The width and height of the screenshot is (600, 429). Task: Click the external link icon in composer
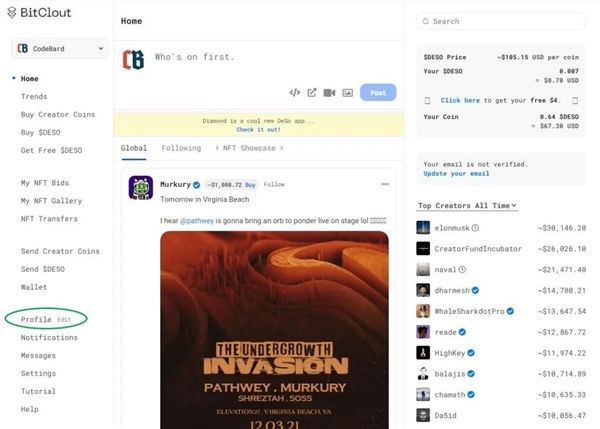[x=312, y=93]
